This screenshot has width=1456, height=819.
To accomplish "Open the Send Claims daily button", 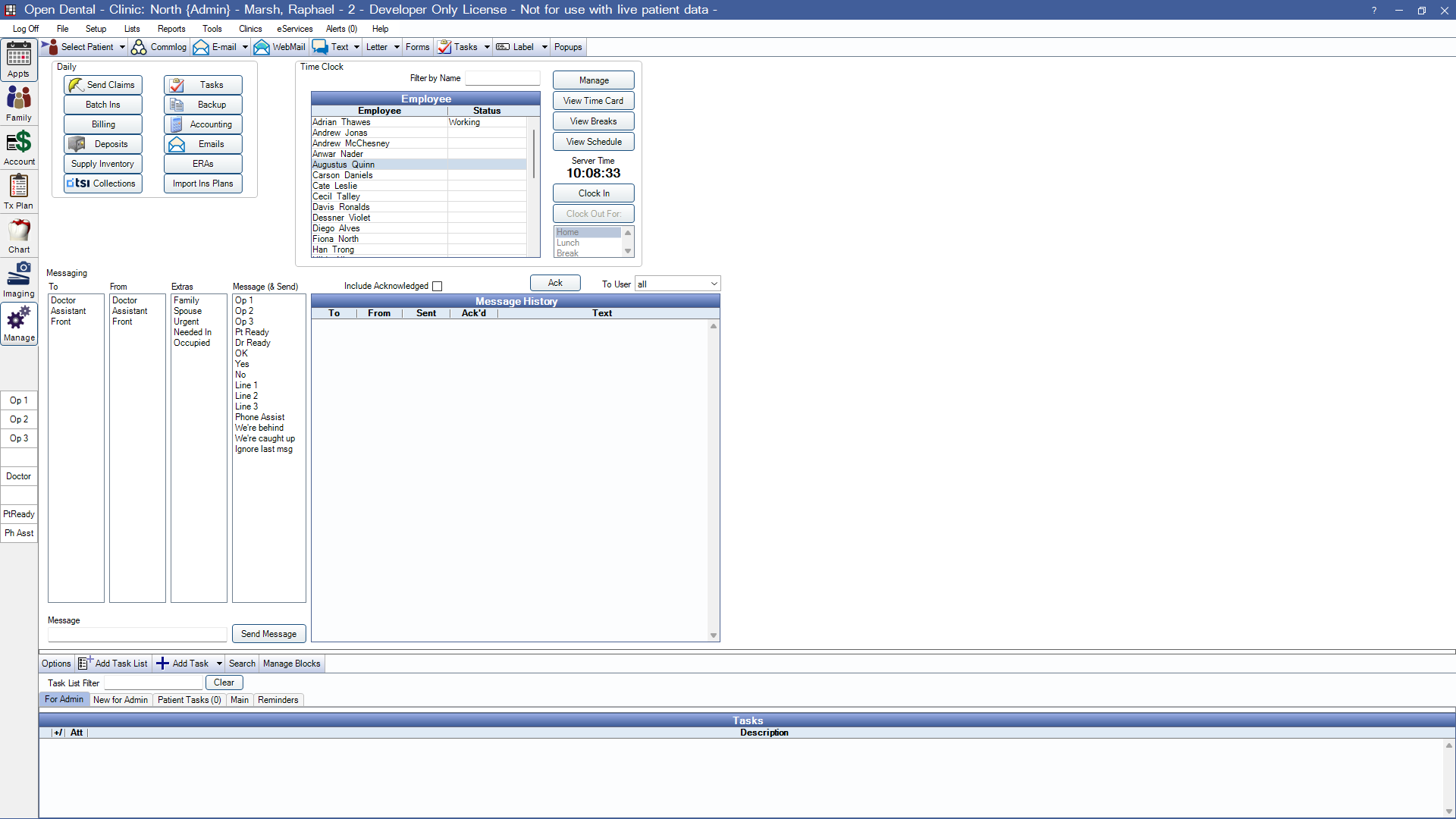I will coord(103,85).
